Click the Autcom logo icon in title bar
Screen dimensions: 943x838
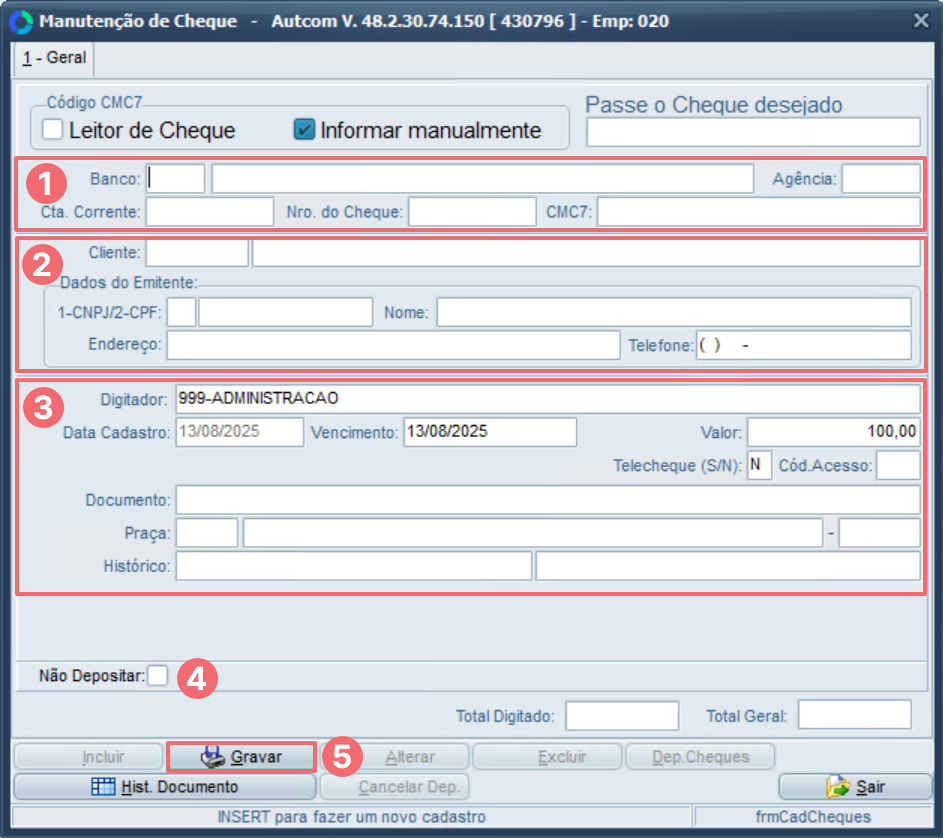21,22
